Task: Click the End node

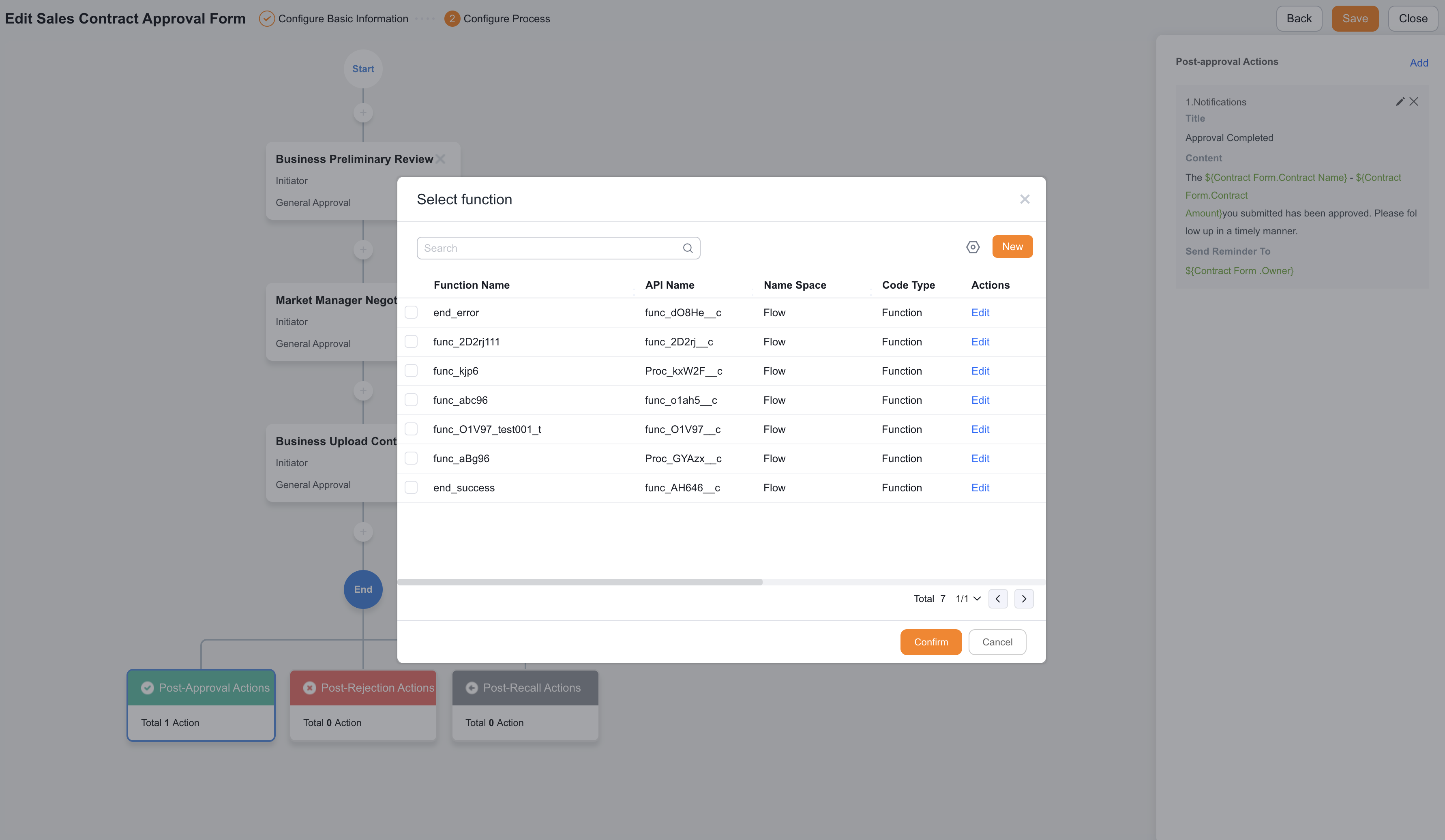Action: tap(363, 589)
